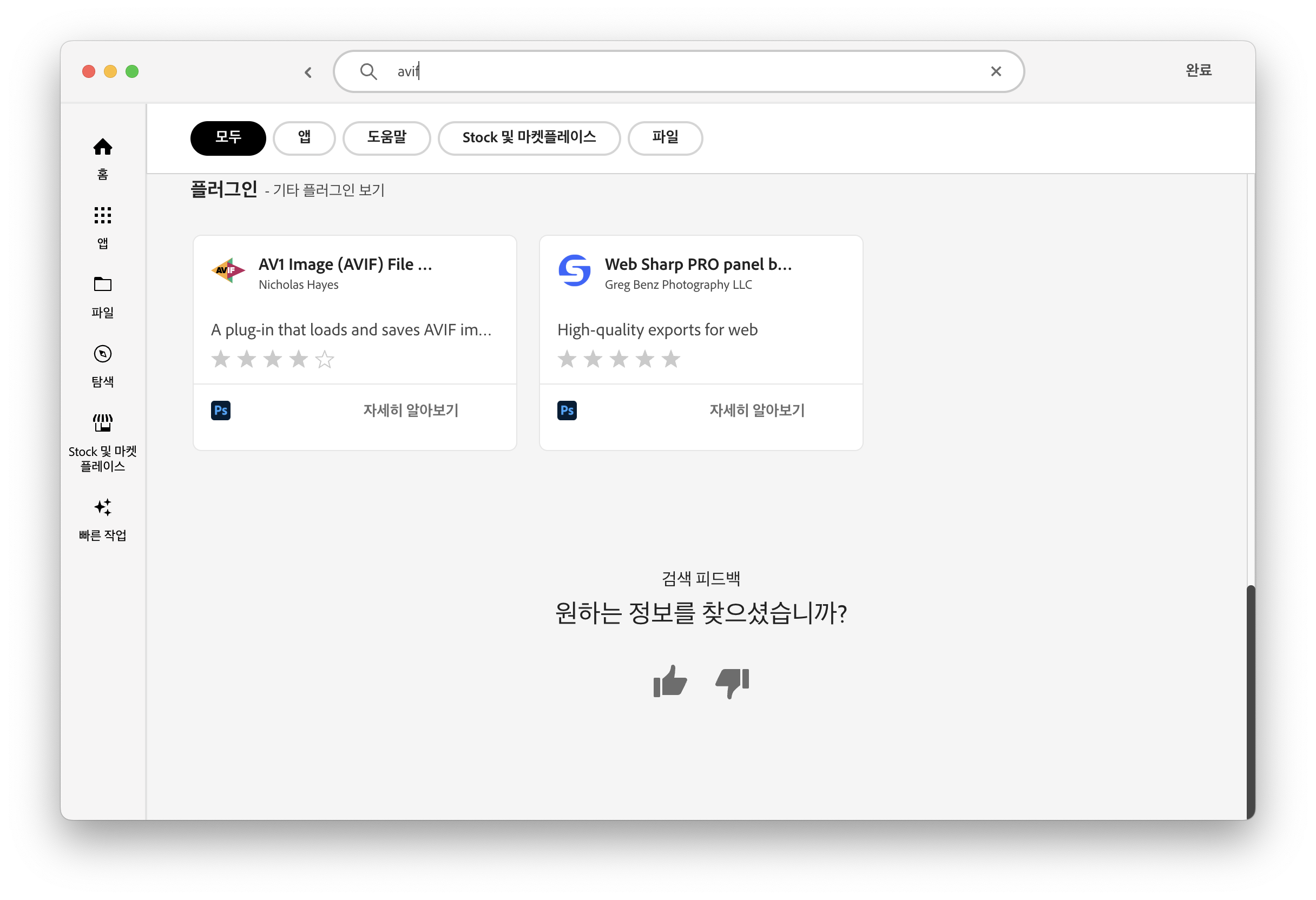Screen dimensions: 1316x900
Task: Give thumbs up to the search feedback
Action: click(670, 682)
